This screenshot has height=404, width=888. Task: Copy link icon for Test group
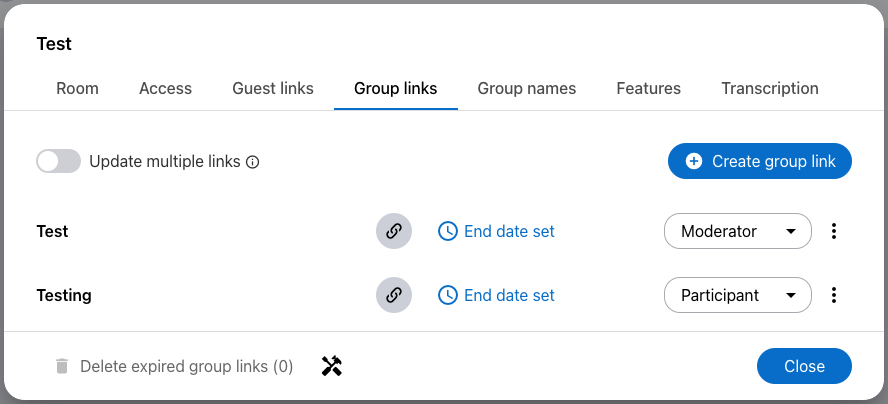coord(394,231)
